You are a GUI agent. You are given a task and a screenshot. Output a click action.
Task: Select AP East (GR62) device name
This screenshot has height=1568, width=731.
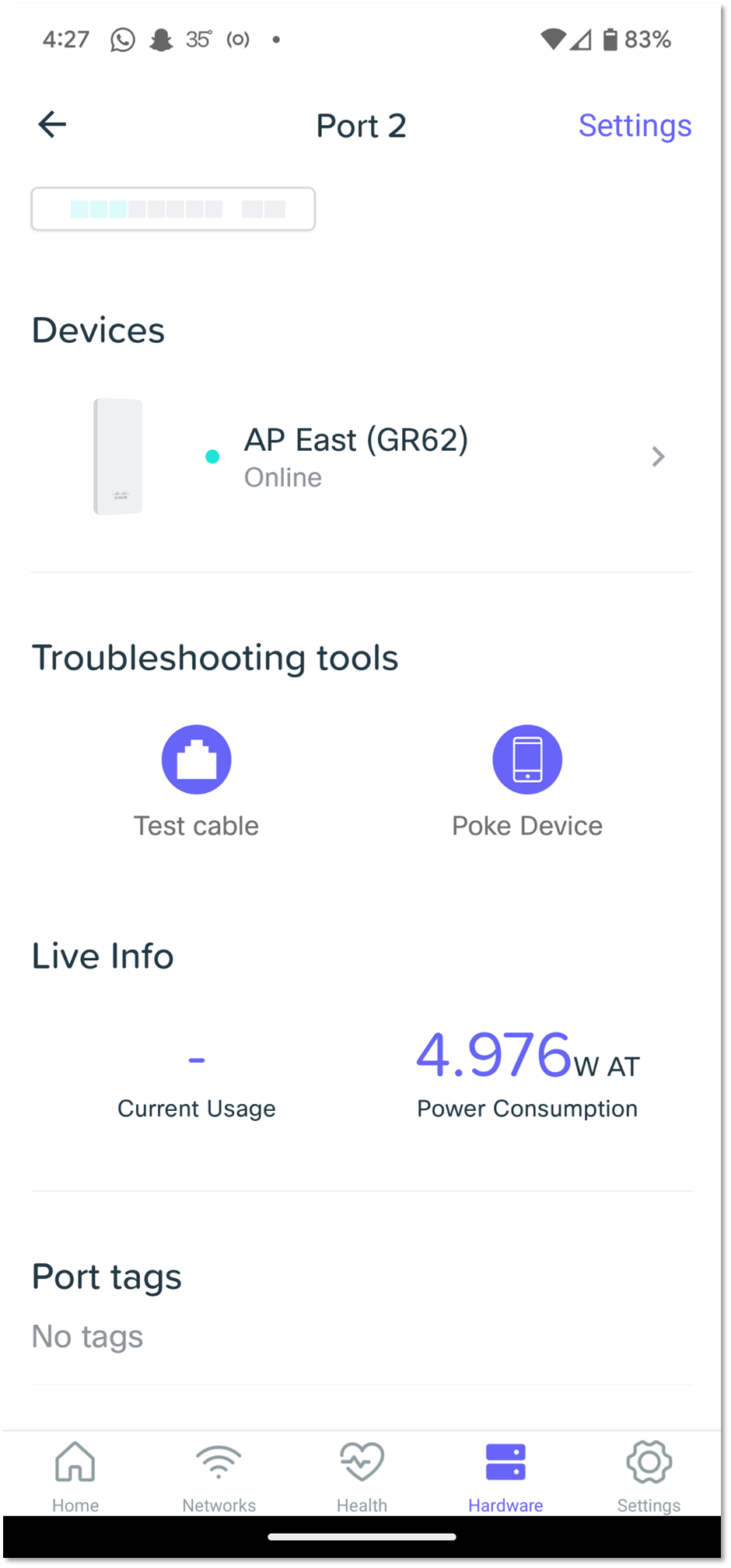tap(356, 440)
